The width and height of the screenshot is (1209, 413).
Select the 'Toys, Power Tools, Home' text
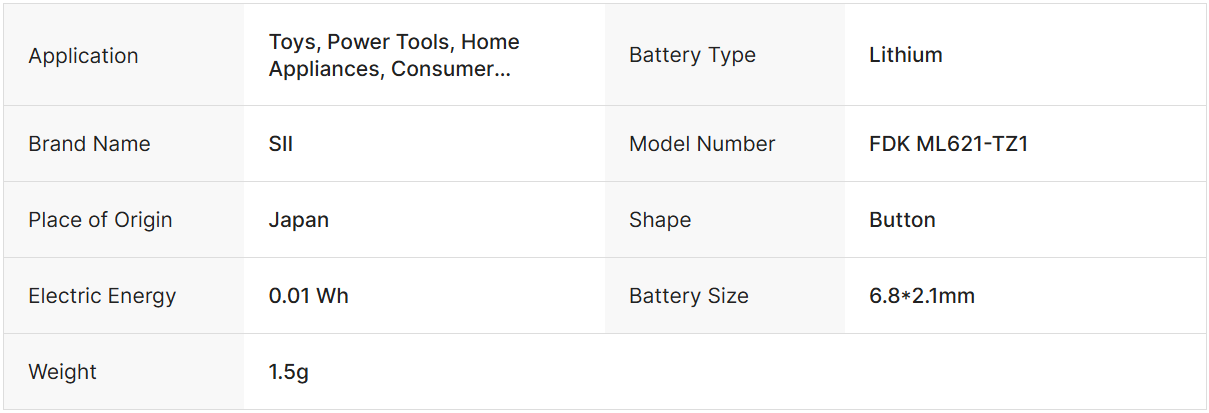[x=394, y=42]
